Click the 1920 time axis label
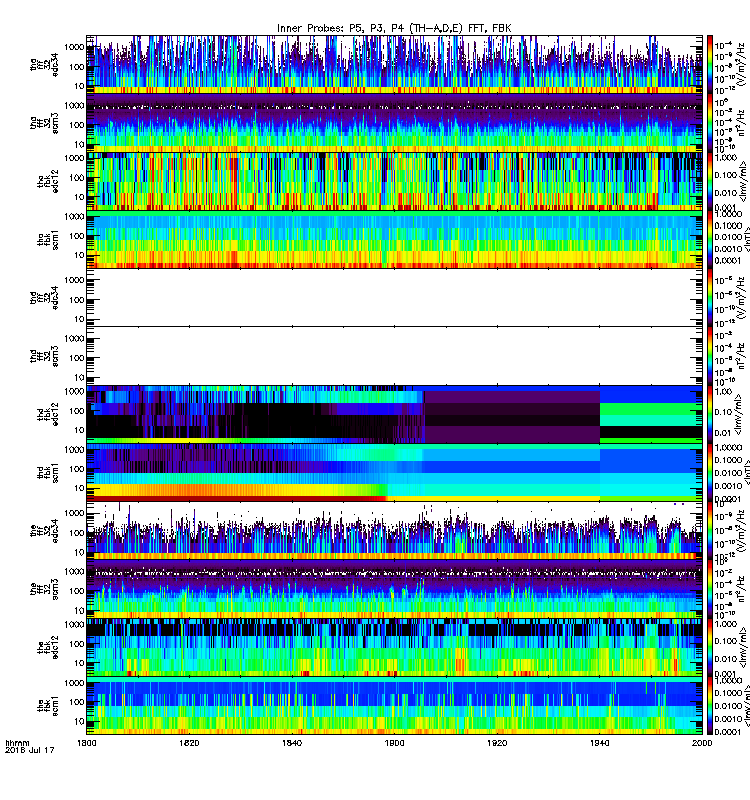750x800 pixels. click(497, 743)
